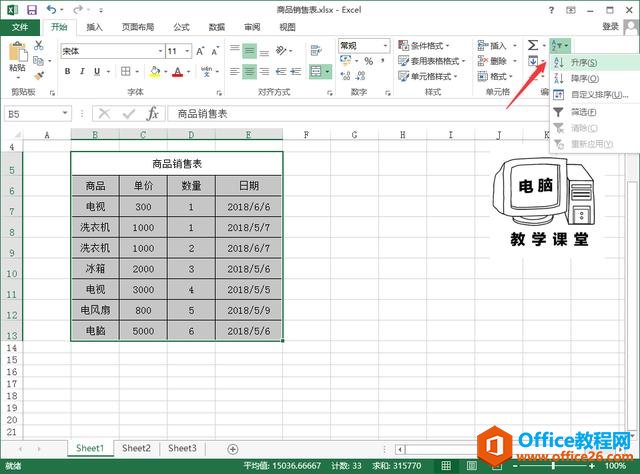Undo the last action
Viewport: 640px width, 474px height.
point(51,9)
